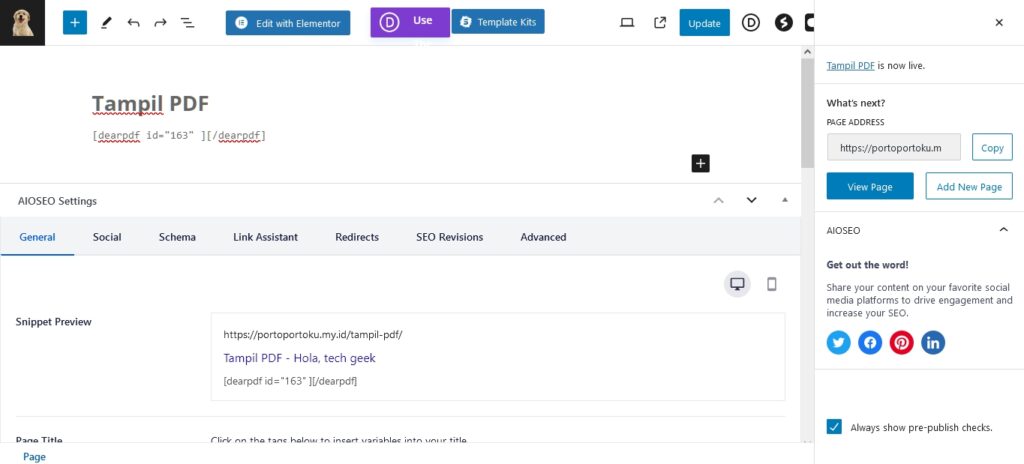Click the page address URL field
Screen dimensions: 1024x464
893,148
